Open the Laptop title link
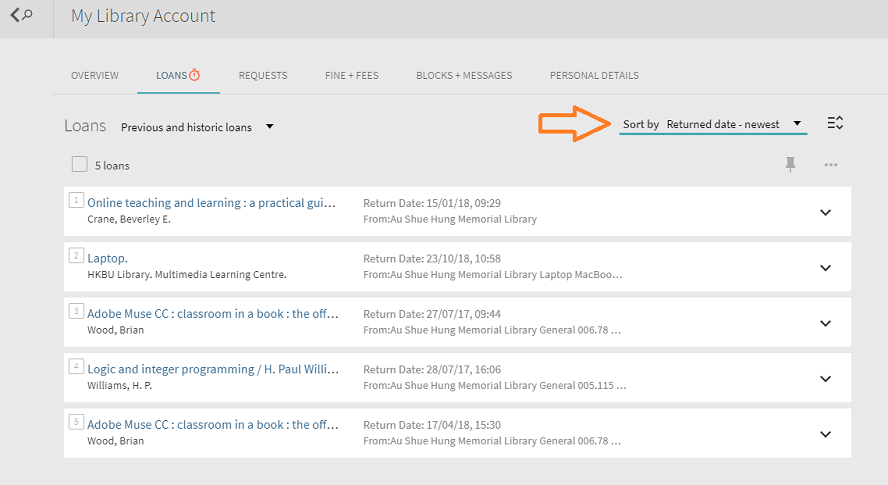 (108, 258)
